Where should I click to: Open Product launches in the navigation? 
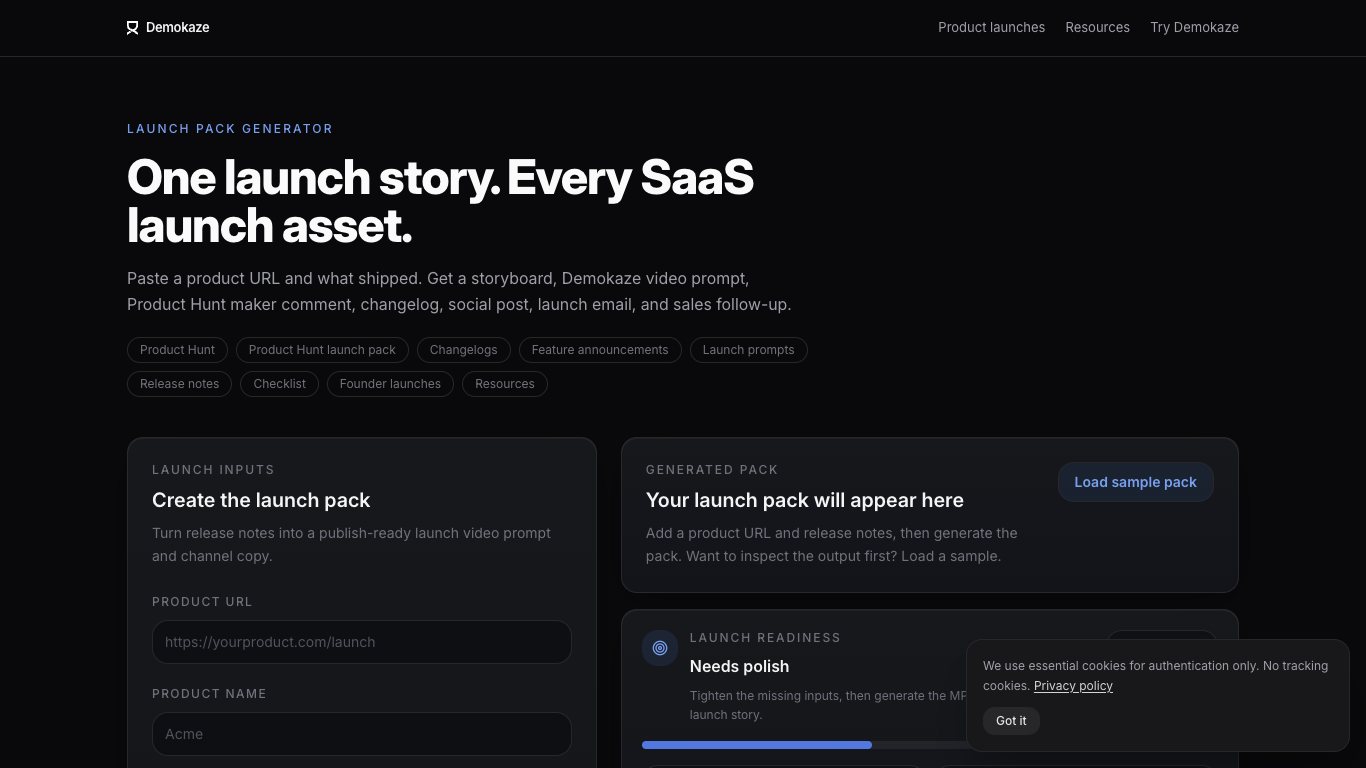[x=991, y=28]
